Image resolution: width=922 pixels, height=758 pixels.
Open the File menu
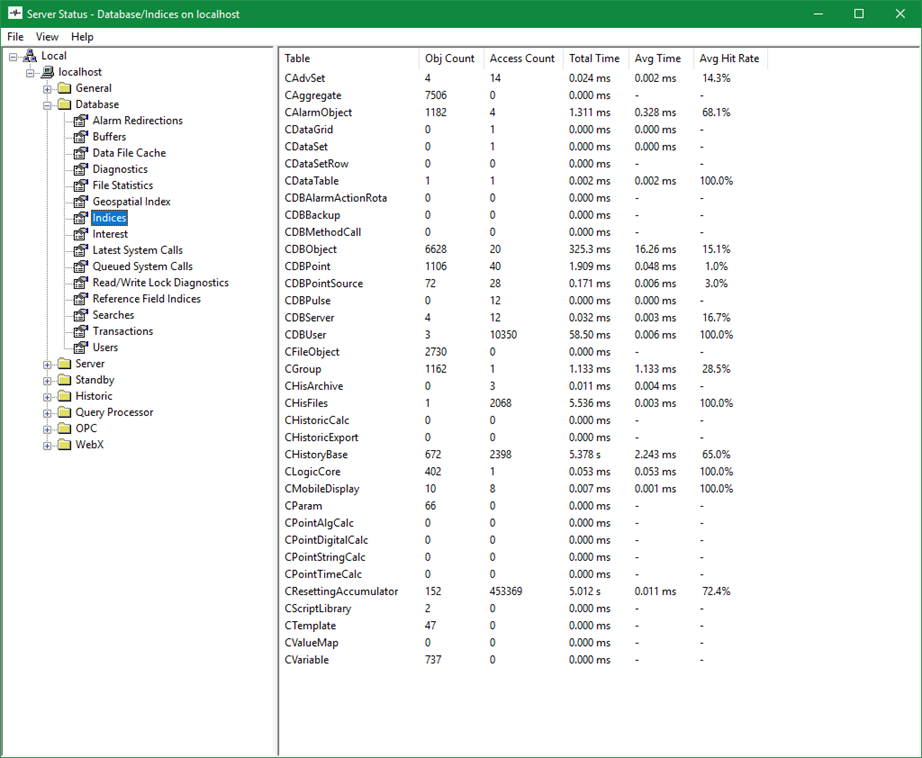[x=15, y=37]
